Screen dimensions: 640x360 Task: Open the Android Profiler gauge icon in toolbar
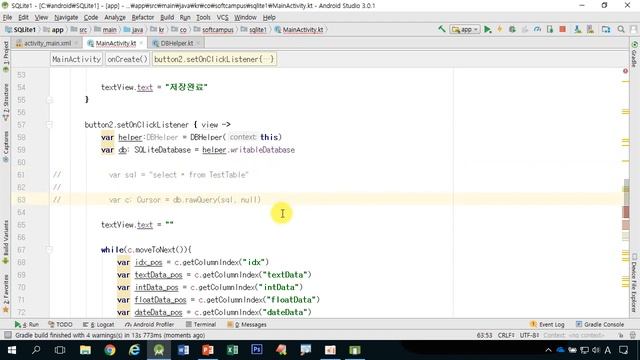coord(538,29)
